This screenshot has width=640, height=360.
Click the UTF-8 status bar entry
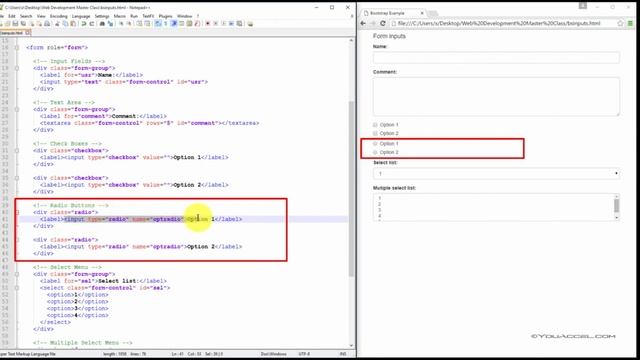pyautogui.click(x=304, y=354)
